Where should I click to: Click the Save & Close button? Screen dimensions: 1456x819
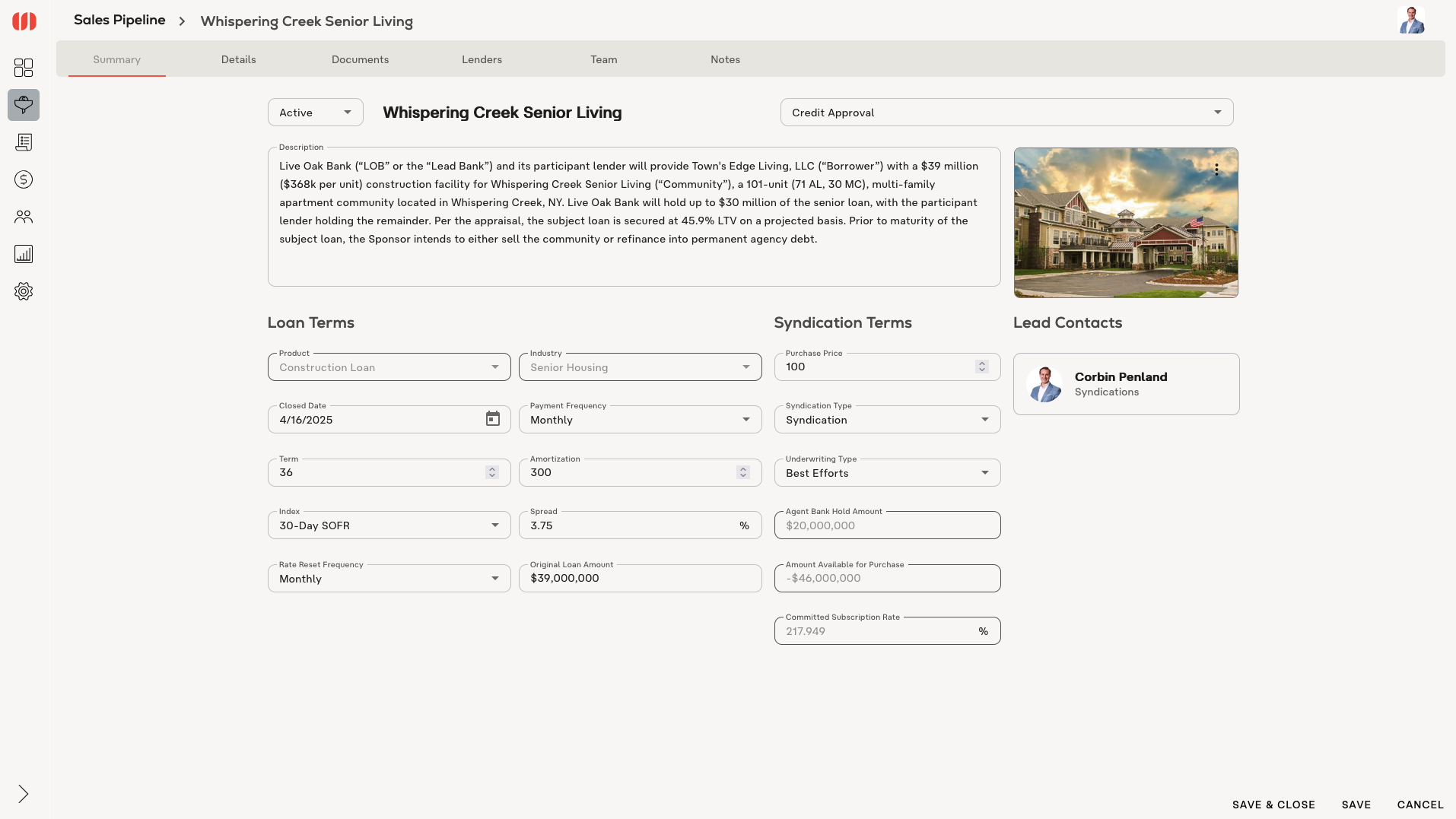click(x=1273, y=805)
